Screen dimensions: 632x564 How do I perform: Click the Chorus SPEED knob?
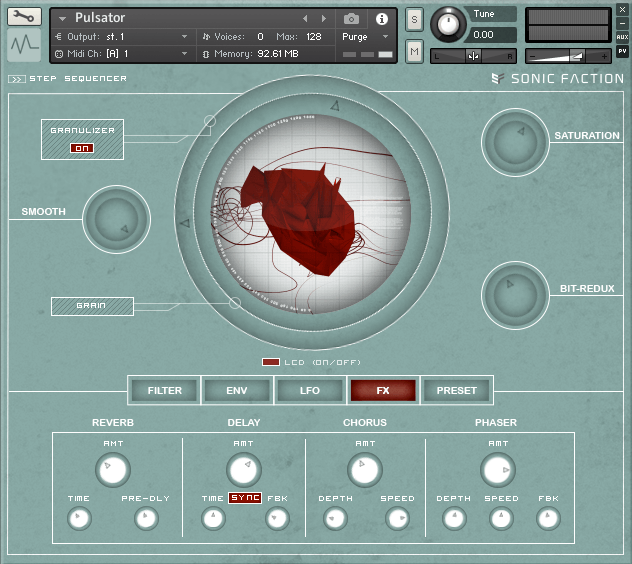pos(397,518)
